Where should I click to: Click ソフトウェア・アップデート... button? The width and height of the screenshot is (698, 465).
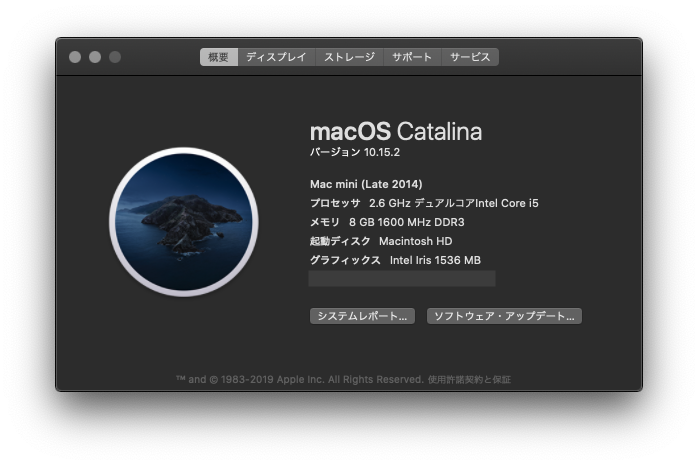tap(504, 316)
